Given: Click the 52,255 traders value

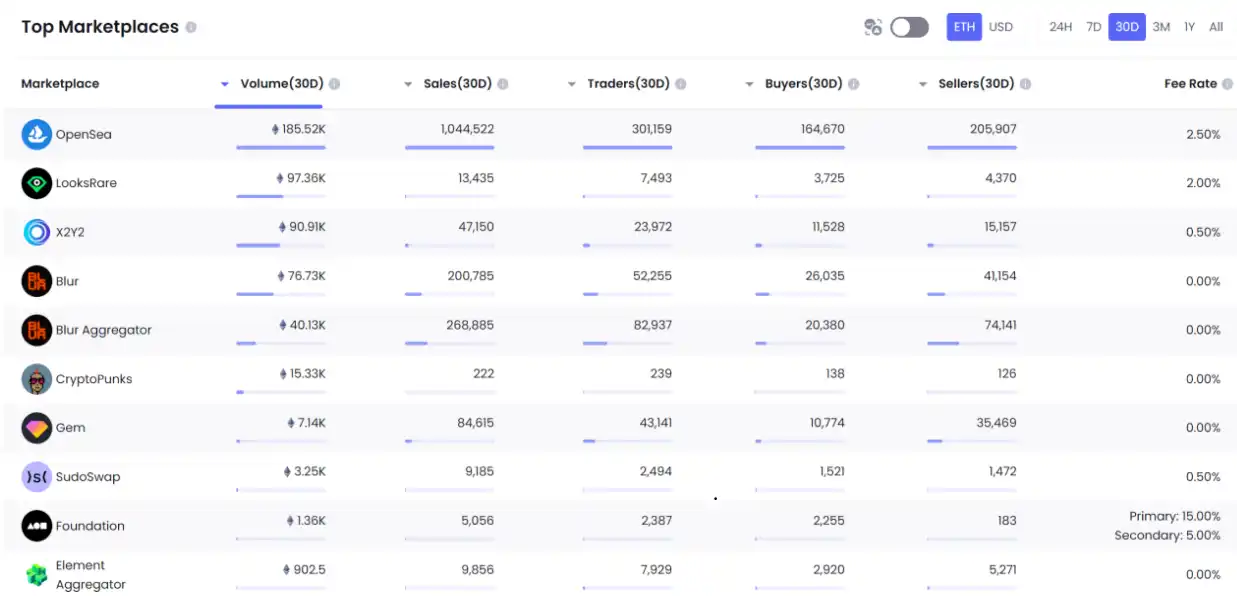Looking at the screenshot, I should pos(654,276).
